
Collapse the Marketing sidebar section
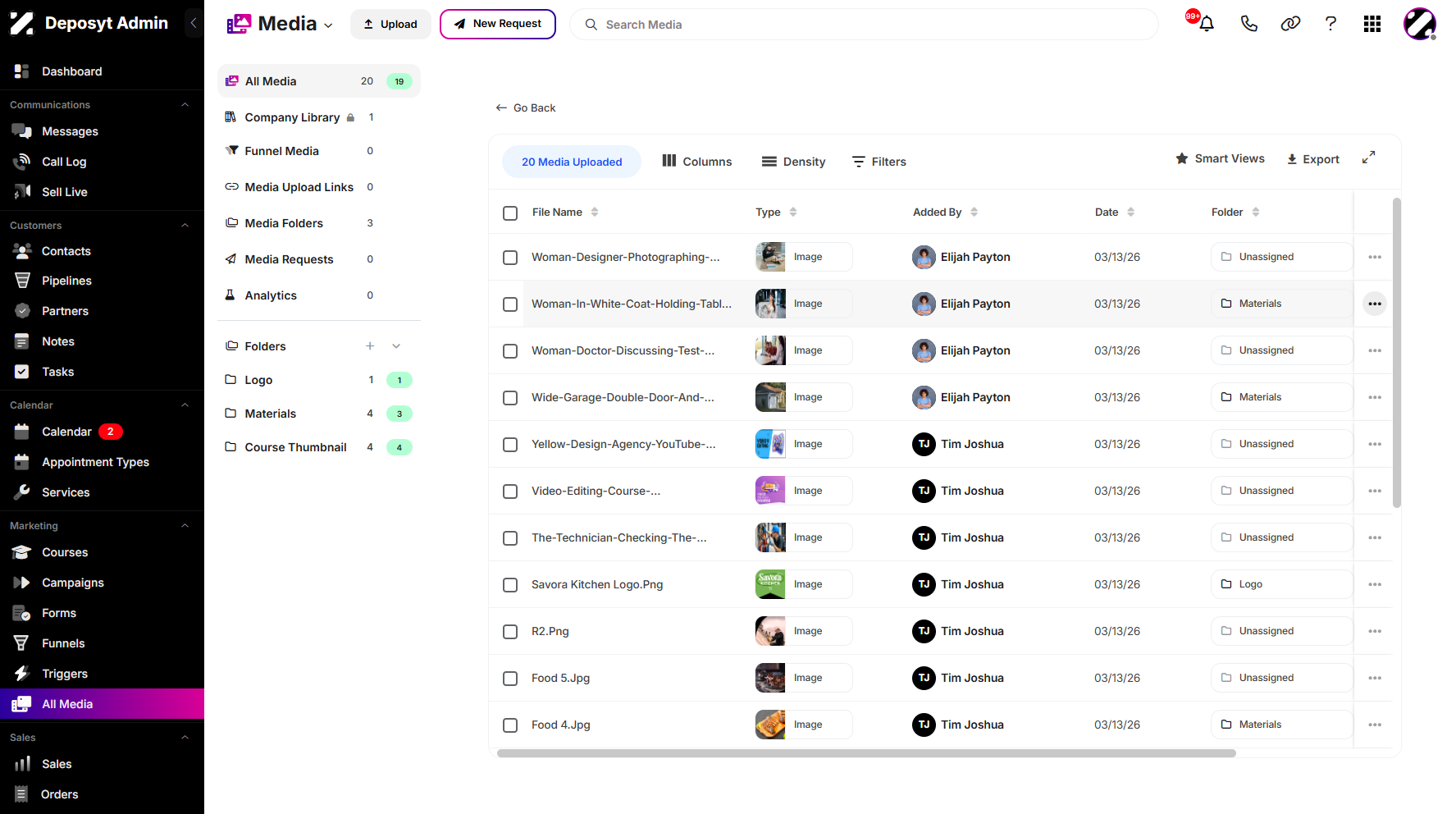(185, 525)
